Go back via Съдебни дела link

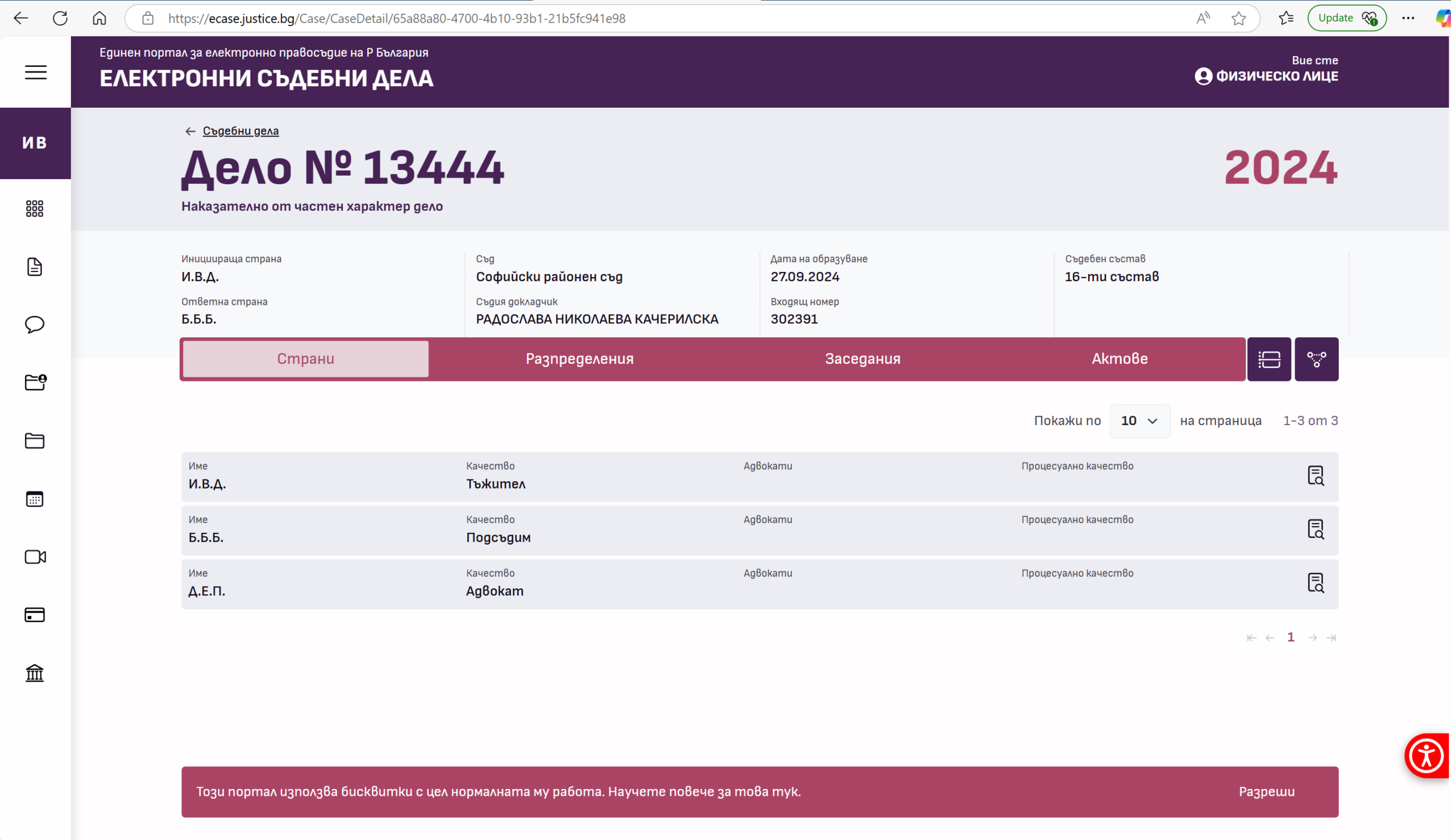pyautogui.click(x=240, y=131)
